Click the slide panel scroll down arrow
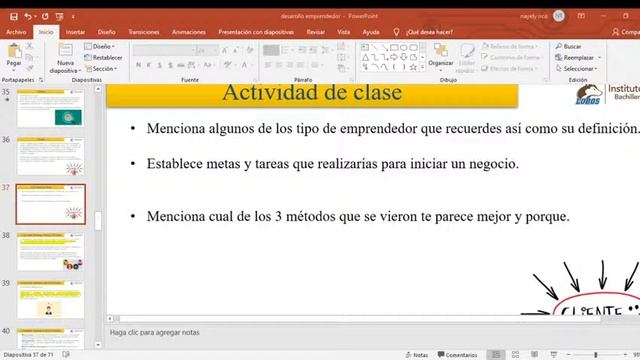The image size is (640, 360). pyautogui.click(x=98, y=345)
